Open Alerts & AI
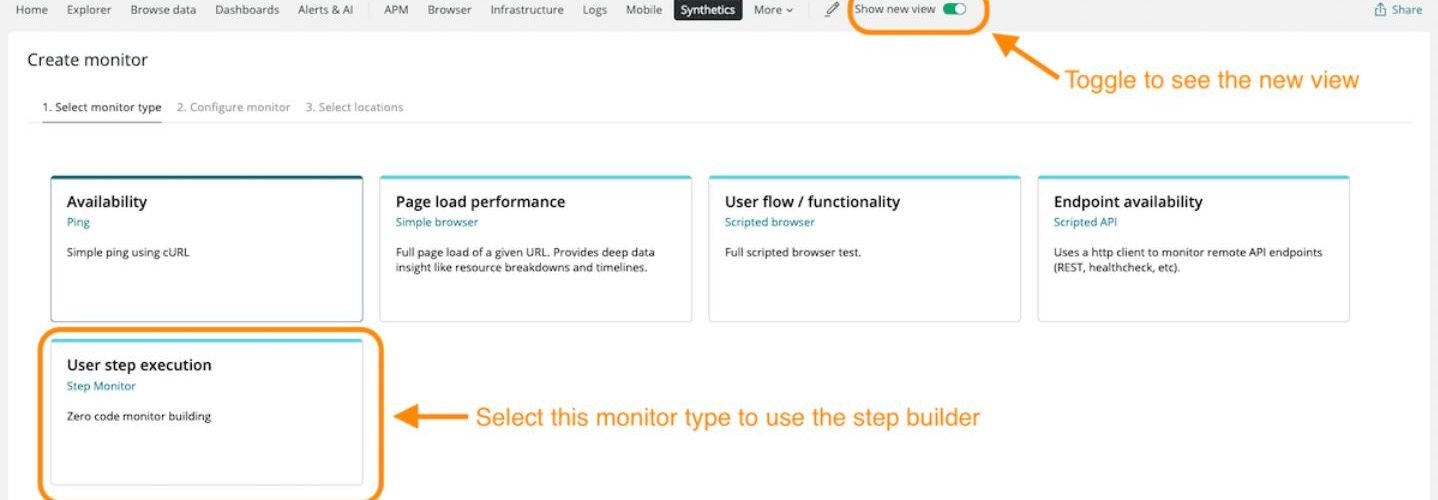Screen dimensions: 1438x500 pos(326,10)
